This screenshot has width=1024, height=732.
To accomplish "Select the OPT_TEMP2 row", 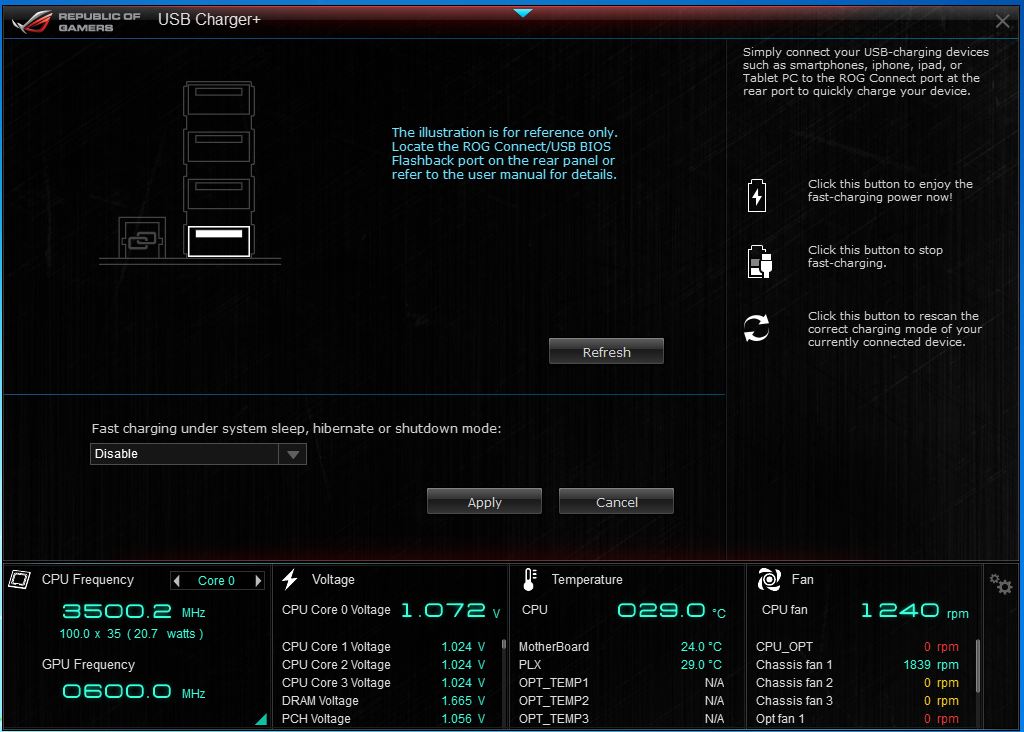I will click(x=620, y=701).
